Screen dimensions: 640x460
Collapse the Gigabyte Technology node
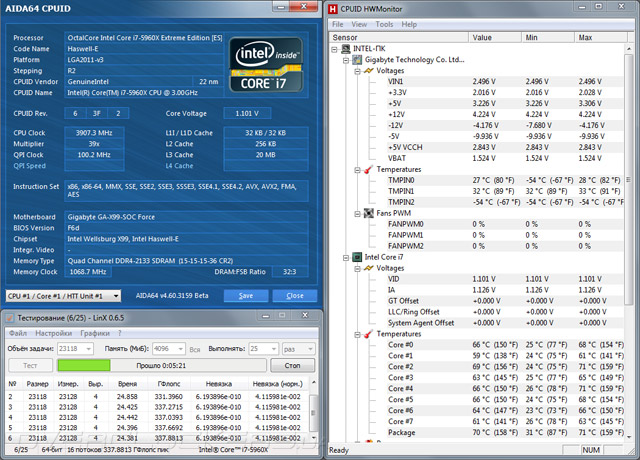coord(346,60)
